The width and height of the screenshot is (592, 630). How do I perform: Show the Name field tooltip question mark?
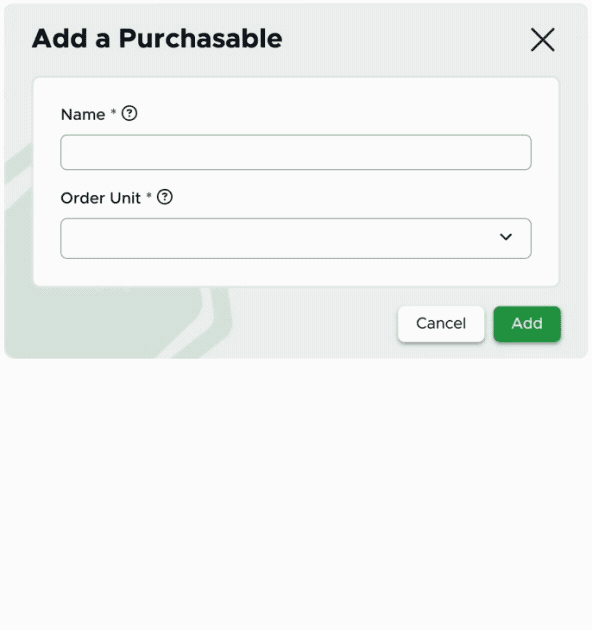tap(129, 113)
